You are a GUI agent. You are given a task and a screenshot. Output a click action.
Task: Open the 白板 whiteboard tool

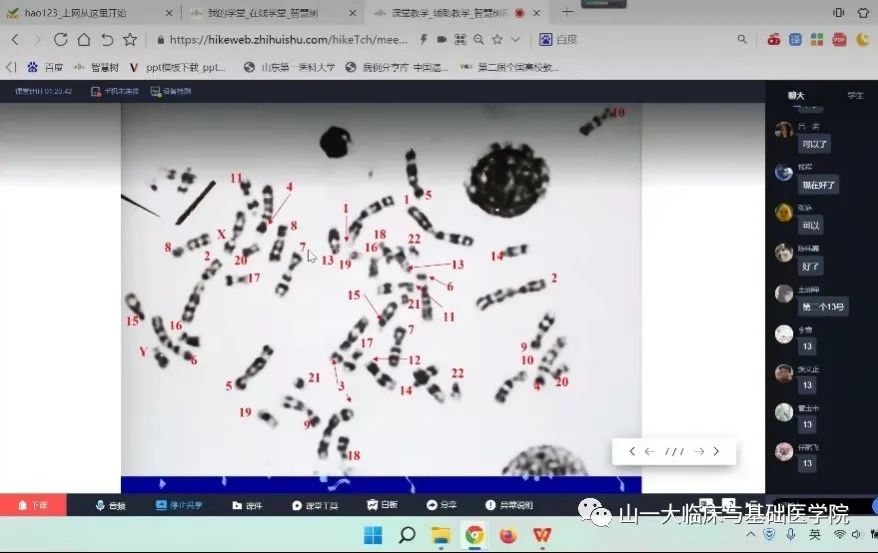pos(382,505)
